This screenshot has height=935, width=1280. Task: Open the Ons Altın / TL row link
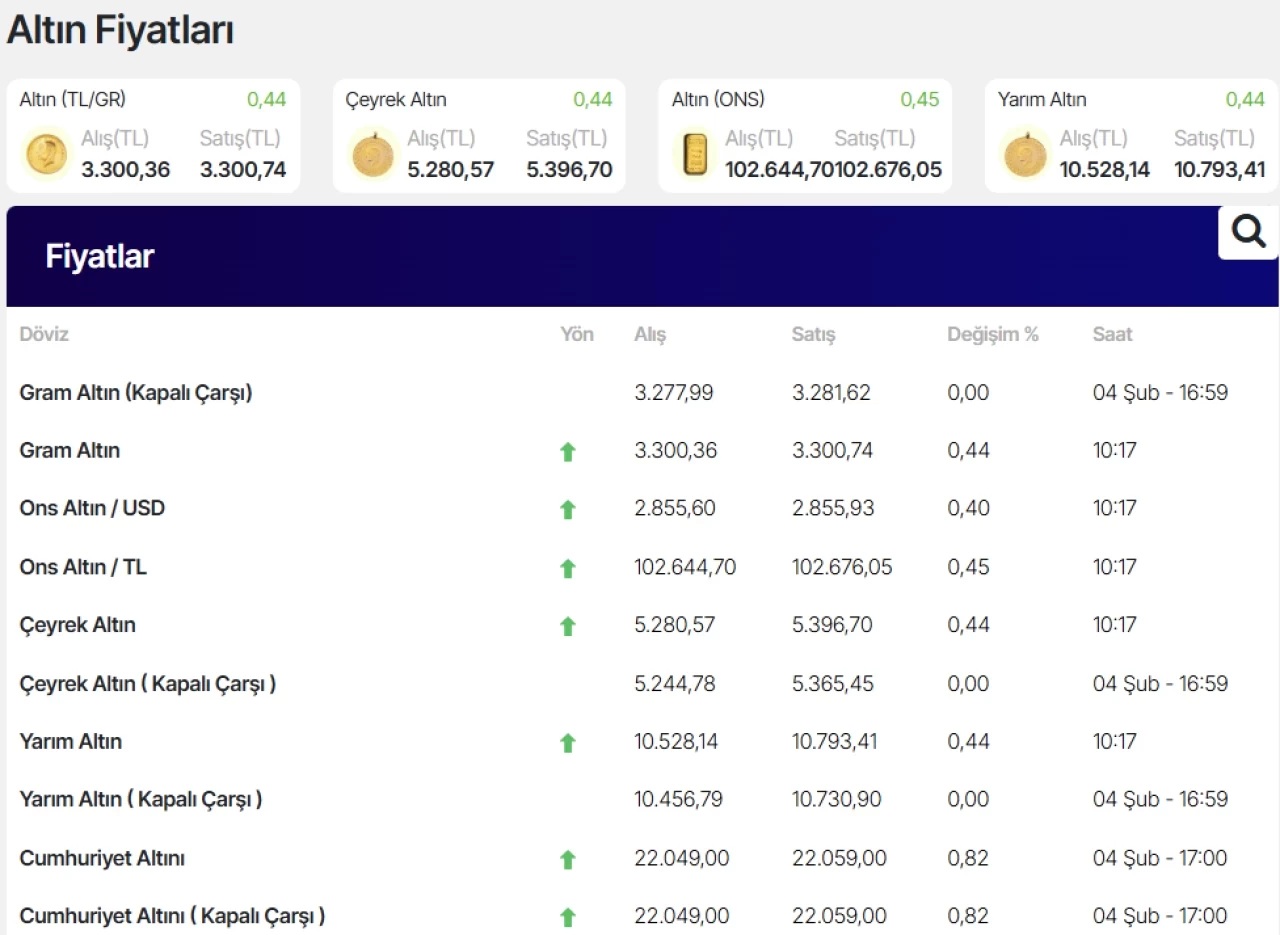tap(83, 567)
